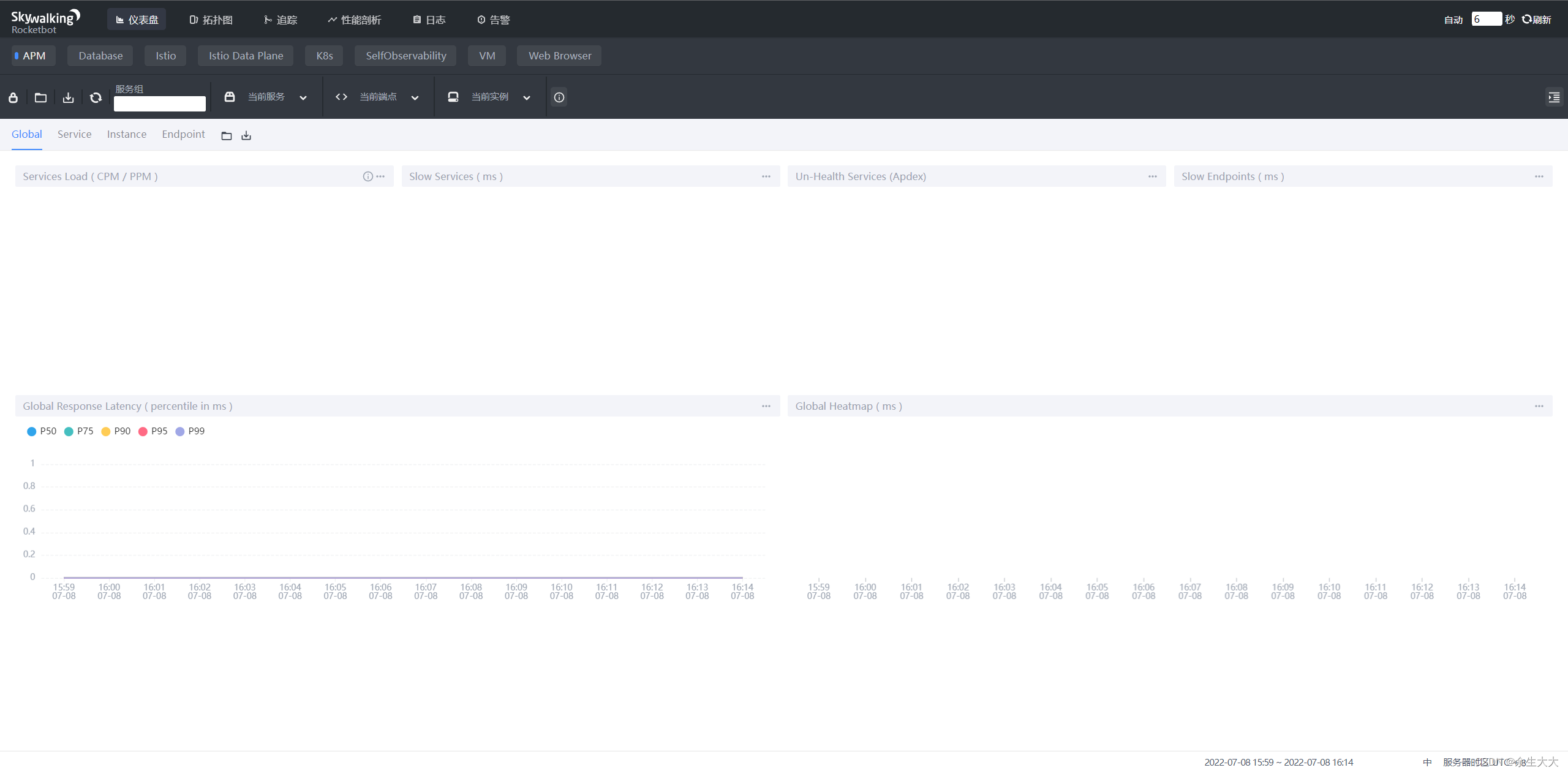This screenshot has width=1568, height=773.
Task: Click the lock edit-mode icon in toolbar
Action: point(13,97)
